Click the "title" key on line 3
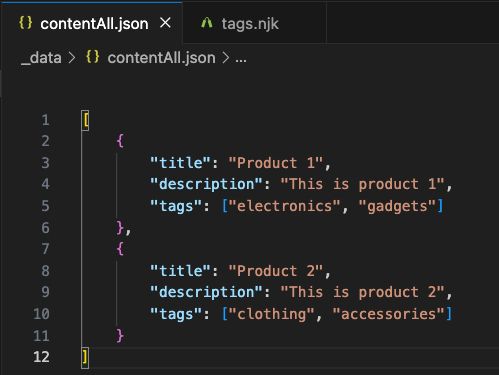The height and width of the screenshot is (375, 499). tap(180, 163)
